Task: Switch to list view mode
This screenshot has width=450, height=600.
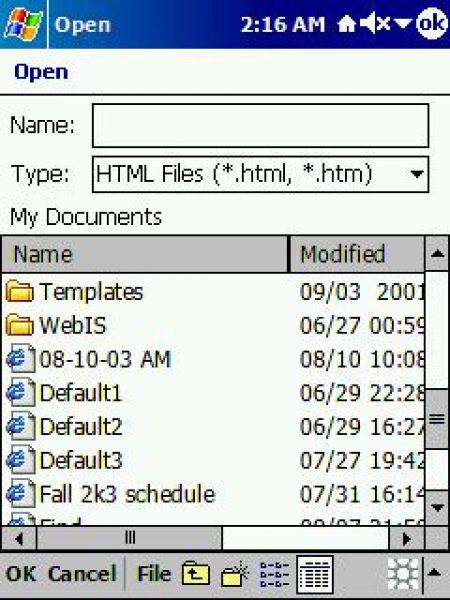Action: (274, 574)
